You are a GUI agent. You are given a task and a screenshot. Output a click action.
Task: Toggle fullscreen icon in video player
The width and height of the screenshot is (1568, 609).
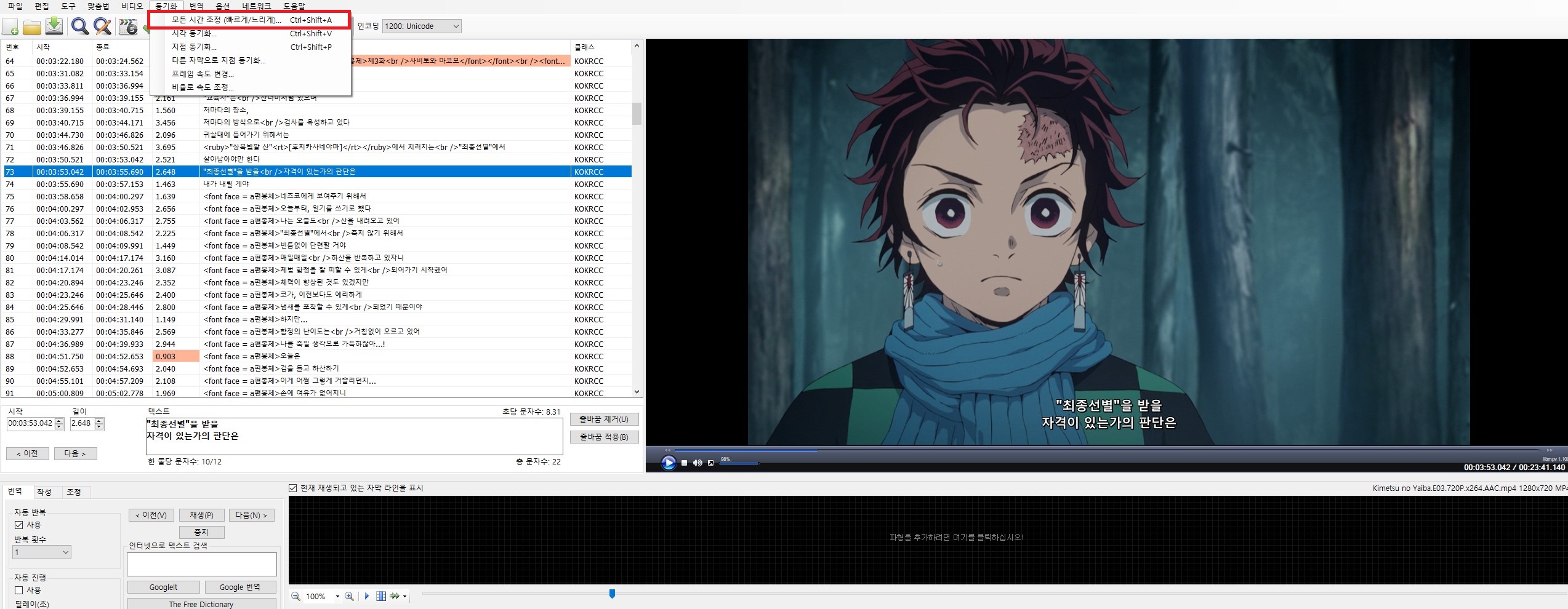click(x=710, y=463)
